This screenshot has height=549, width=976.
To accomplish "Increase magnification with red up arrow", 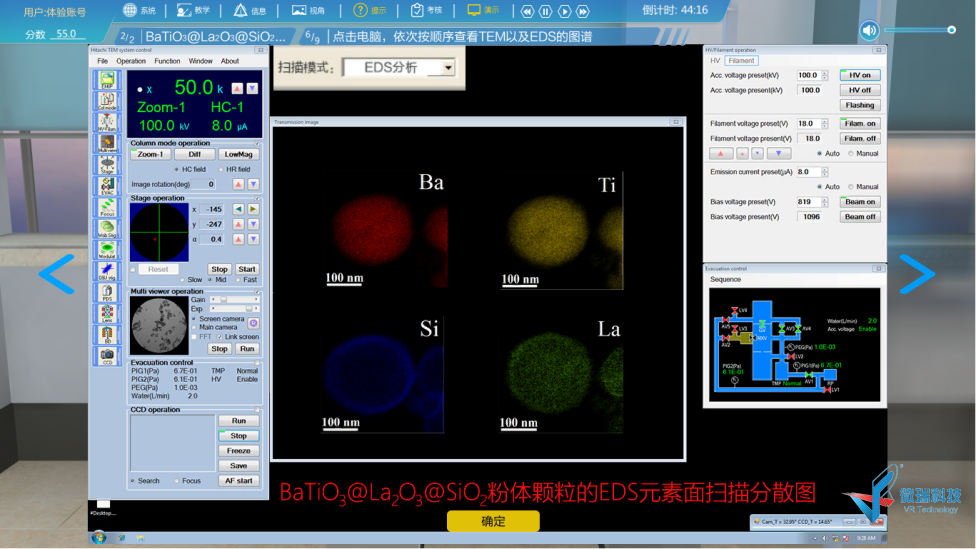I will tap(237, 88).
